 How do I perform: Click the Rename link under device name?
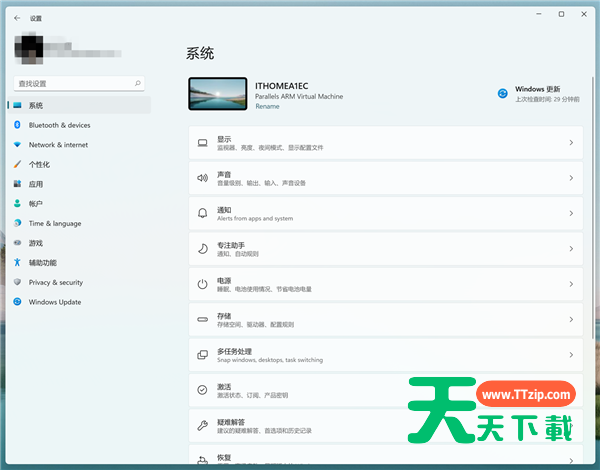[267, 106]
